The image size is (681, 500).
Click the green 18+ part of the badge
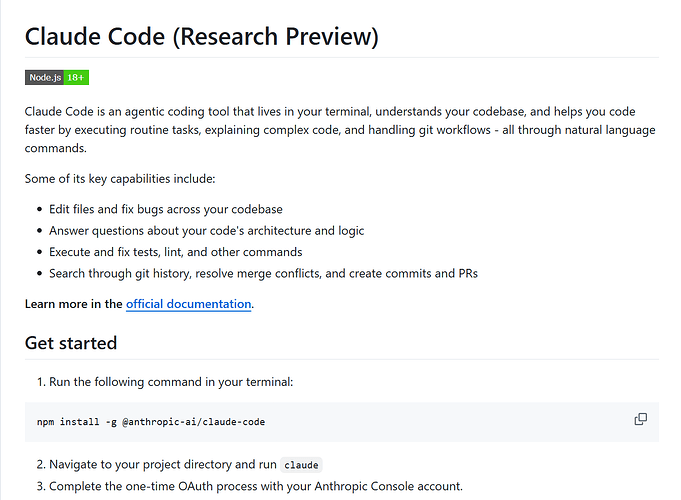pyautogui.click(x=76, y=77)
